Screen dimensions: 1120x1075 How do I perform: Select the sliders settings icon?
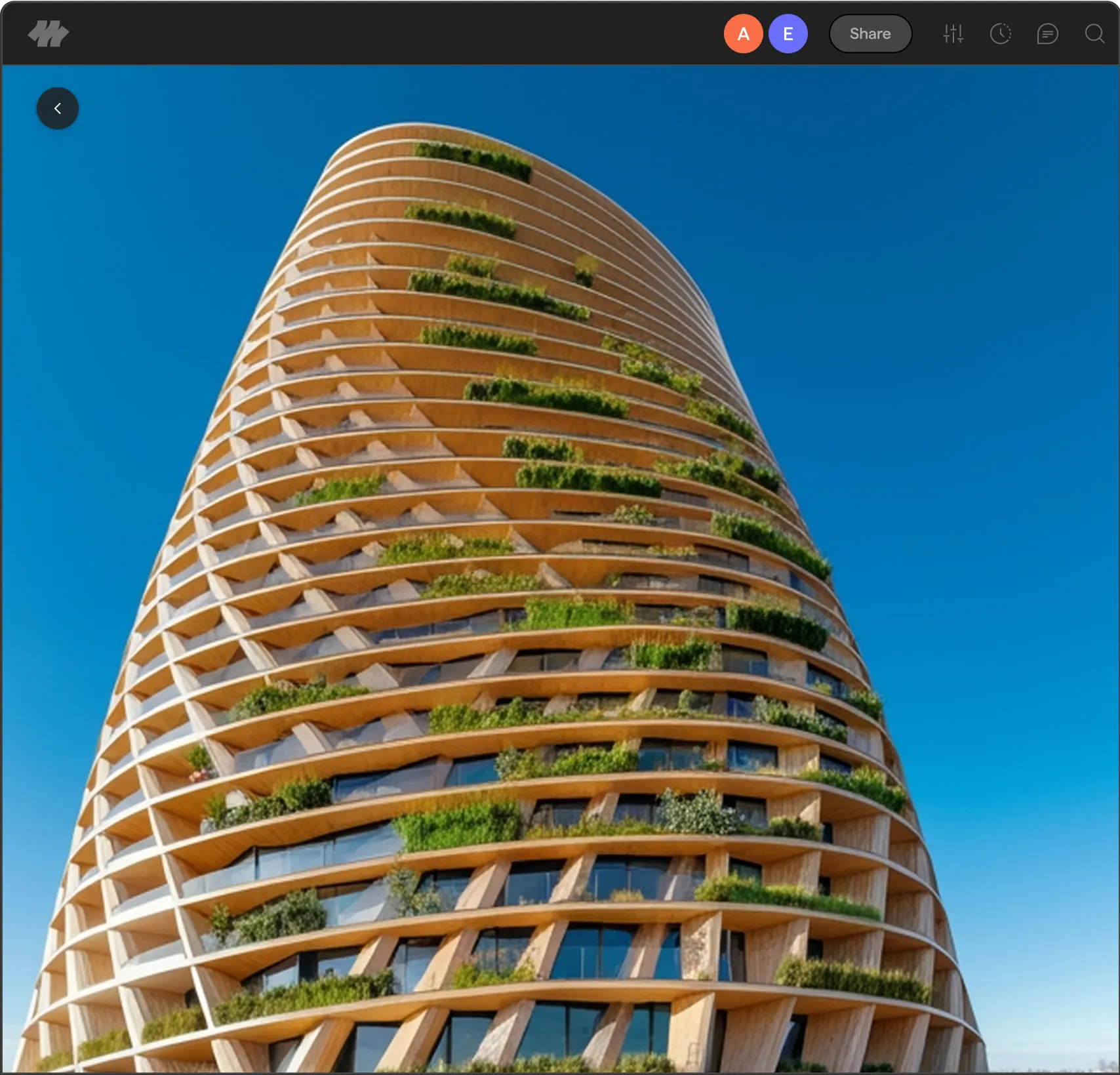[953, 33]
